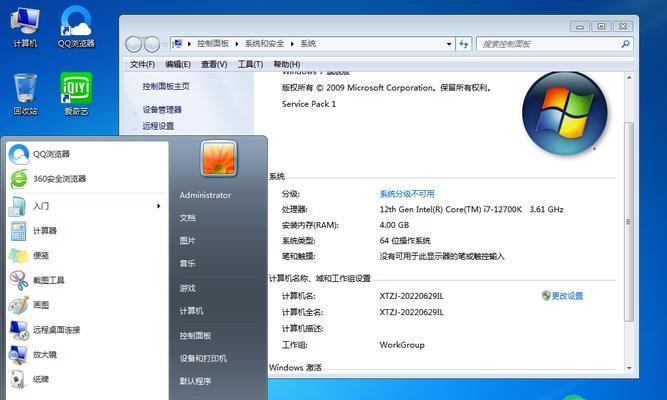Expand the breadcrumb arrow after 控制面板
667x400 pixels.
tap(237, 44)
